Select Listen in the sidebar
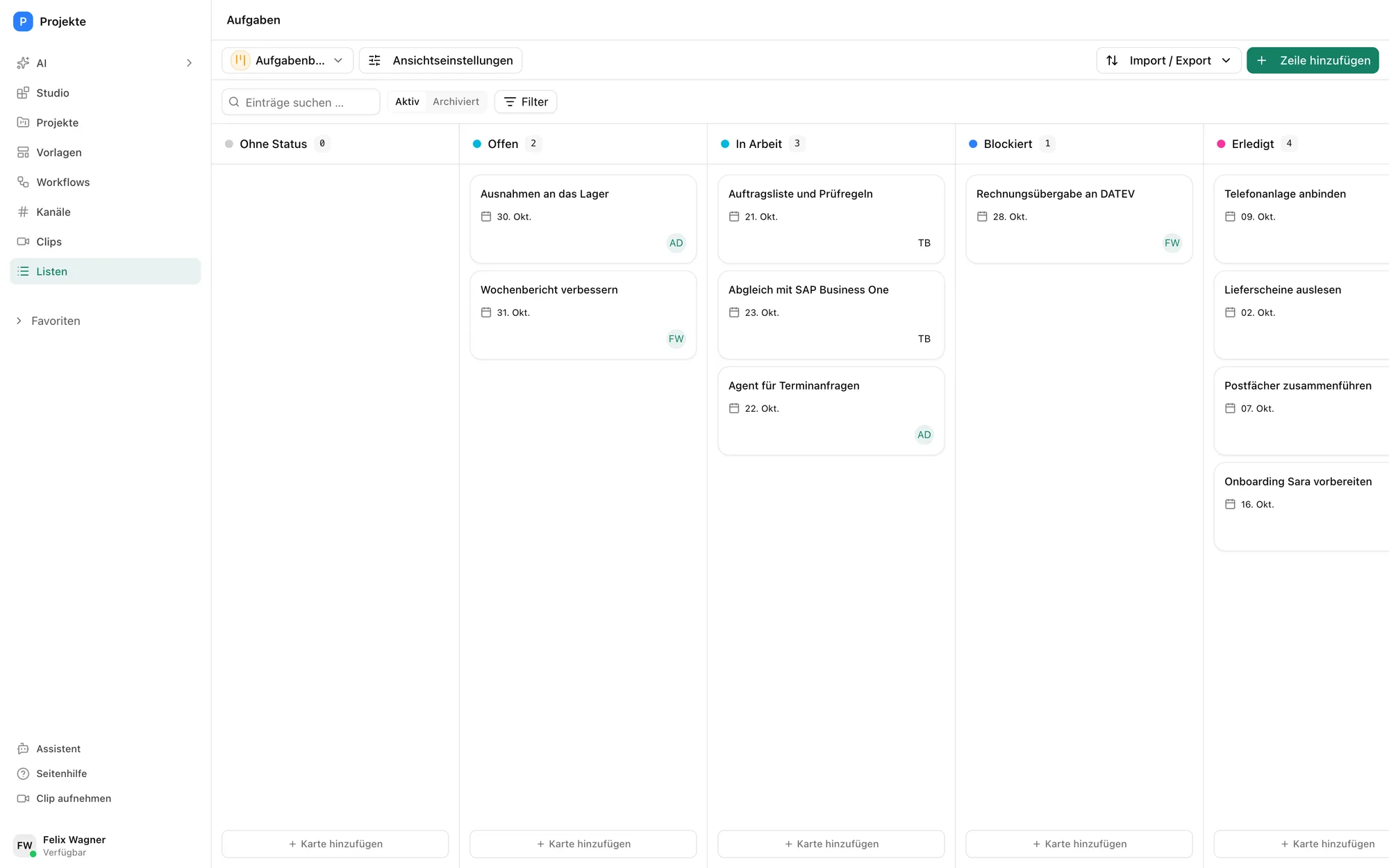This screenshot has width=1389, height=868. coord(105,272)
